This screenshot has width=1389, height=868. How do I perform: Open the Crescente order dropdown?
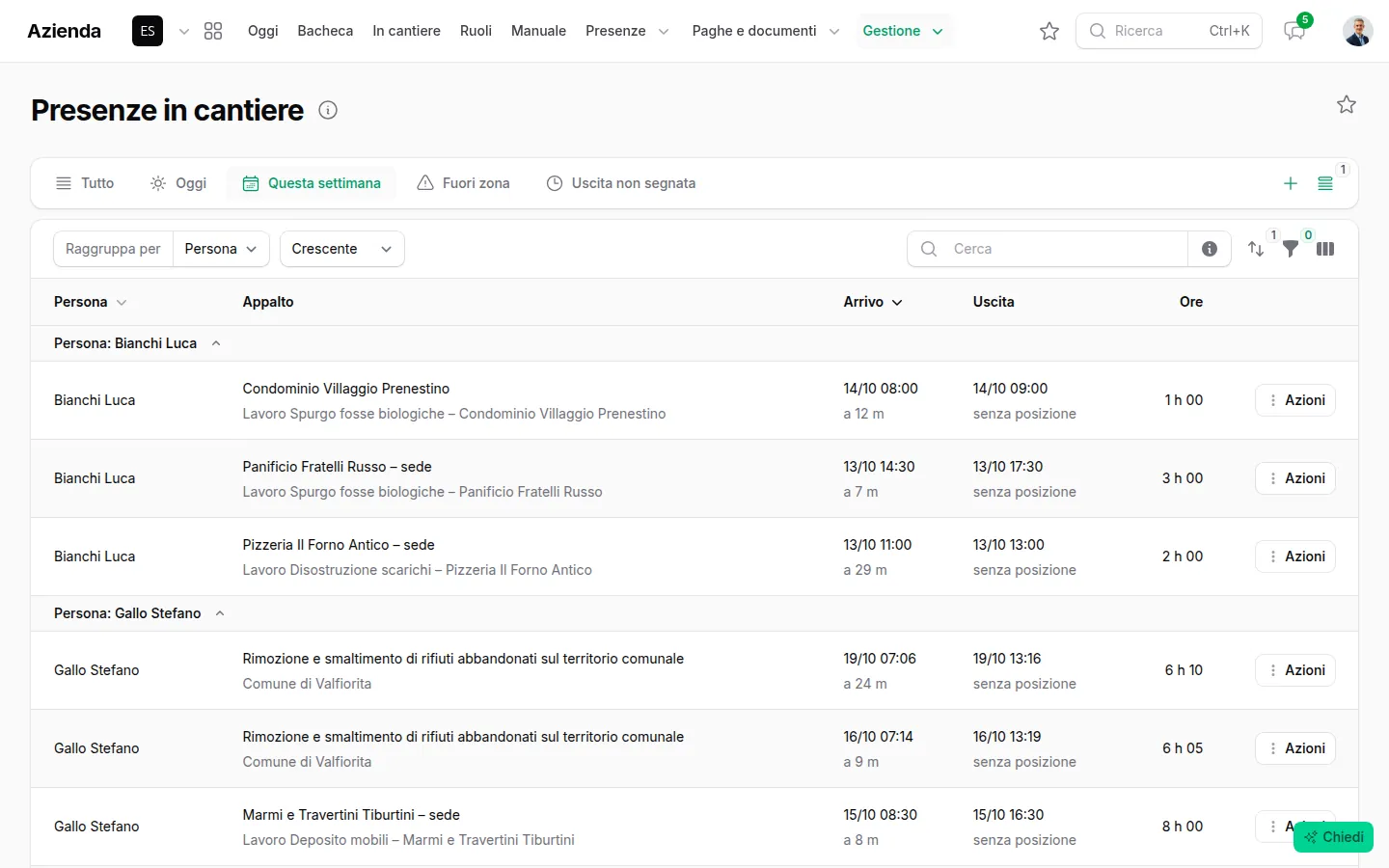(x=342, y=249)
